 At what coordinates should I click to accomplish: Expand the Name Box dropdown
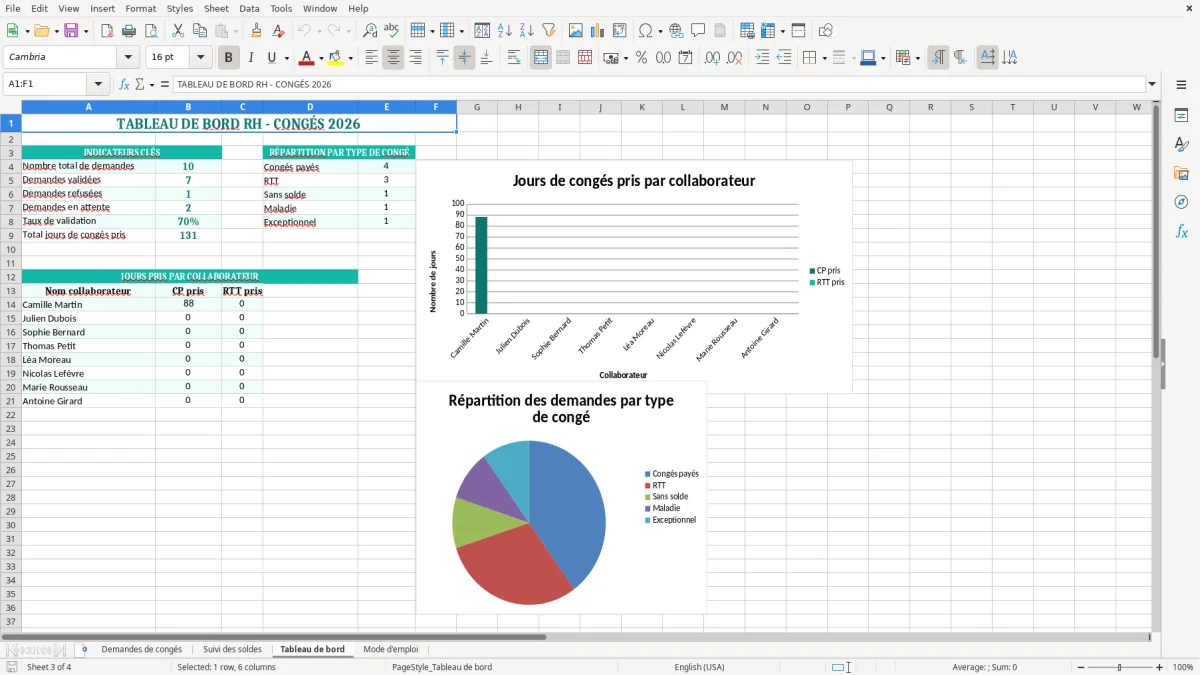pos(98,85)
